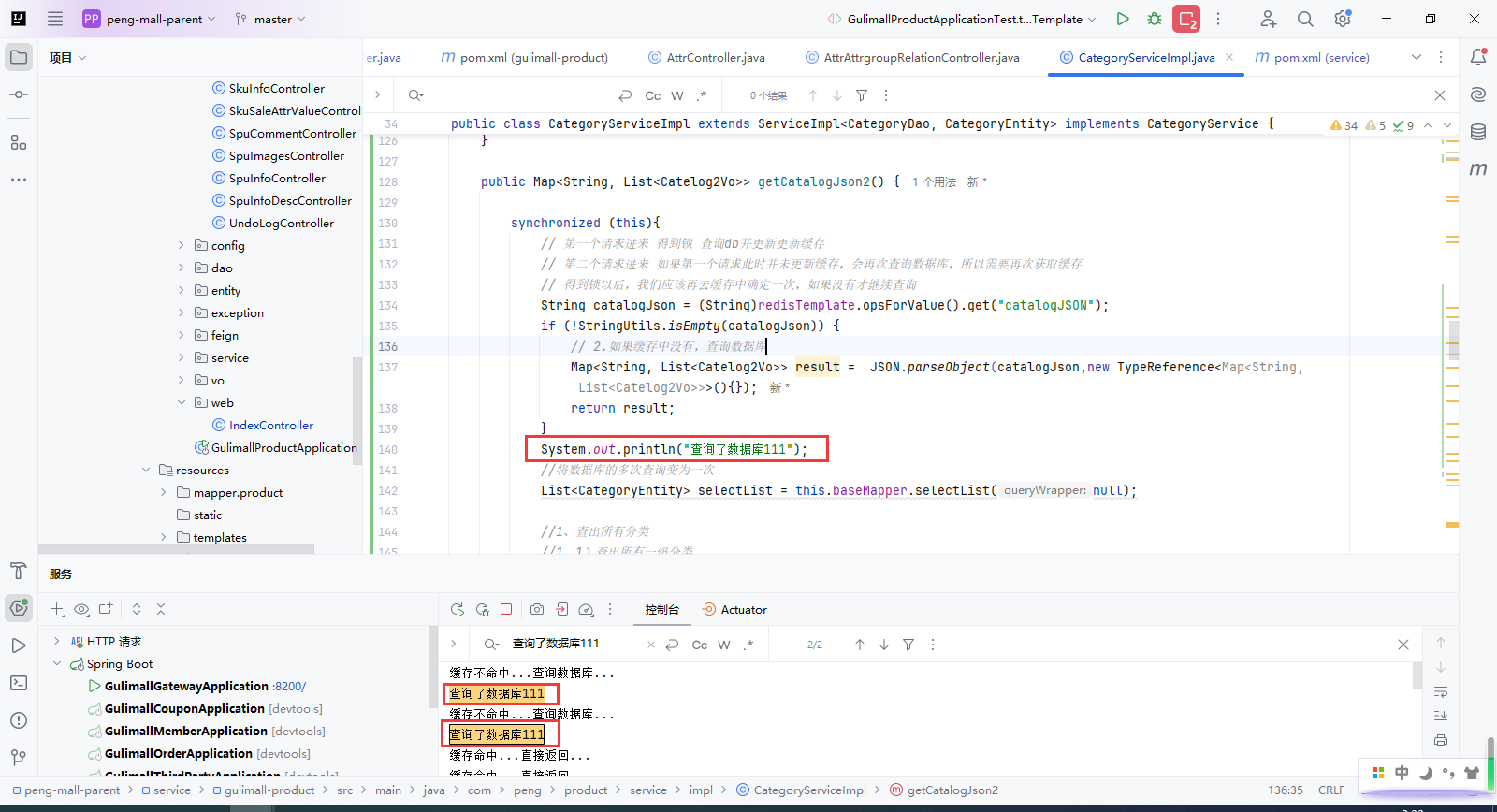Click the :8200/ port link
1497x812 pixels.
[289, 686]
